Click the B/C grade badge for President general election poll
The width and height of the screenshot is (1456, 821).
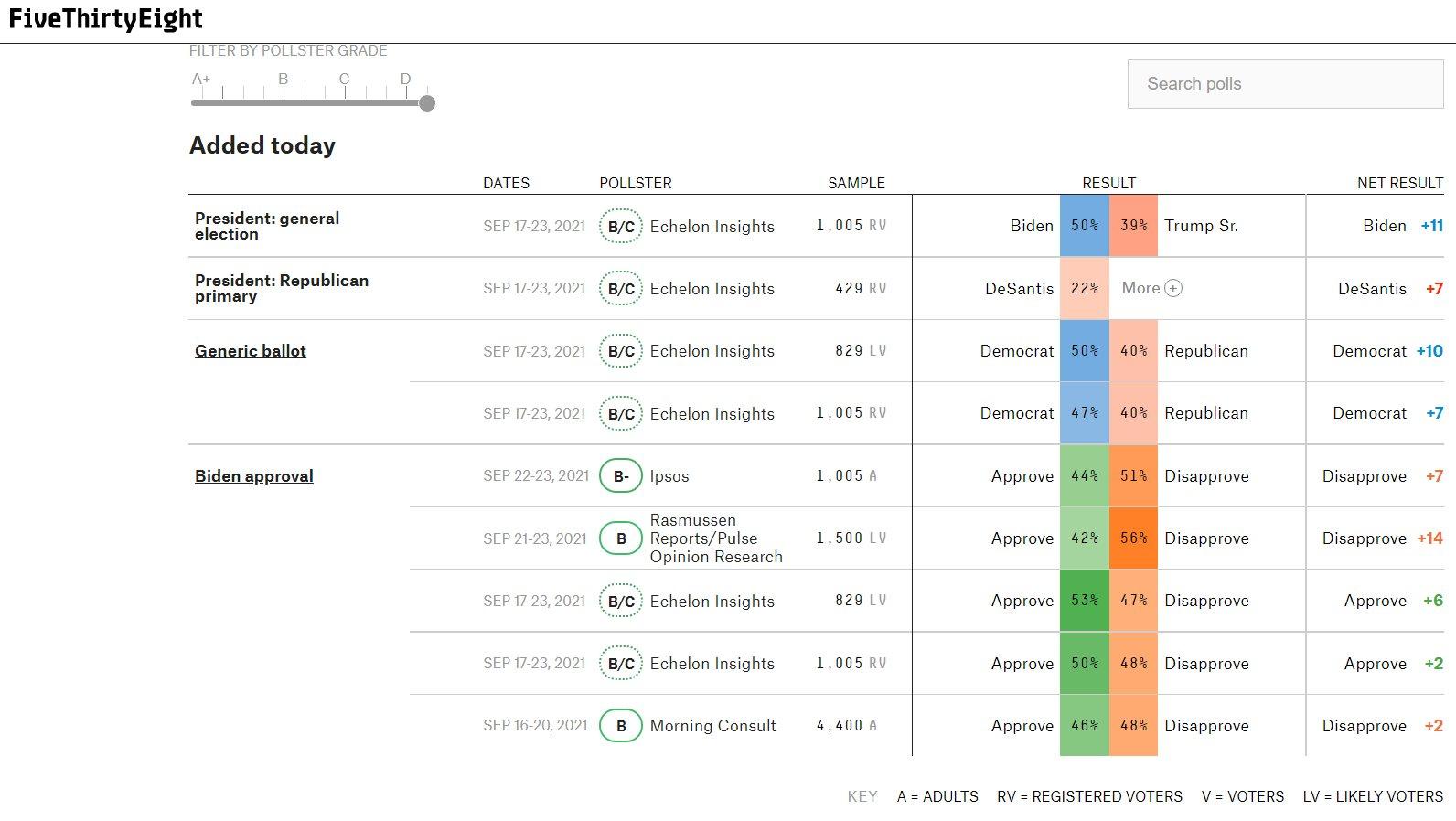(620, 227)
